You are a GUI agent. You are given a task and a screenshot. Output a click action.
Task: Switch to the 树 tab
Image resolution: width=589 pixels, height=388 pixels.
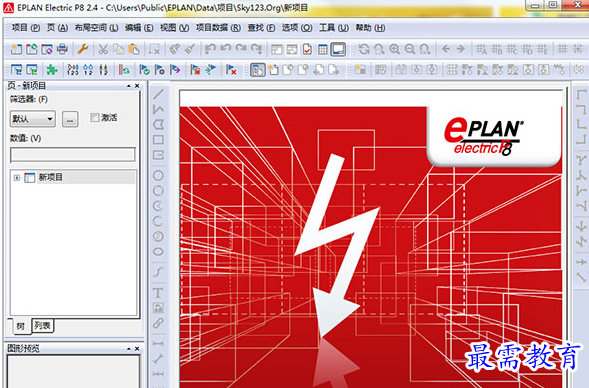point(20,326)
